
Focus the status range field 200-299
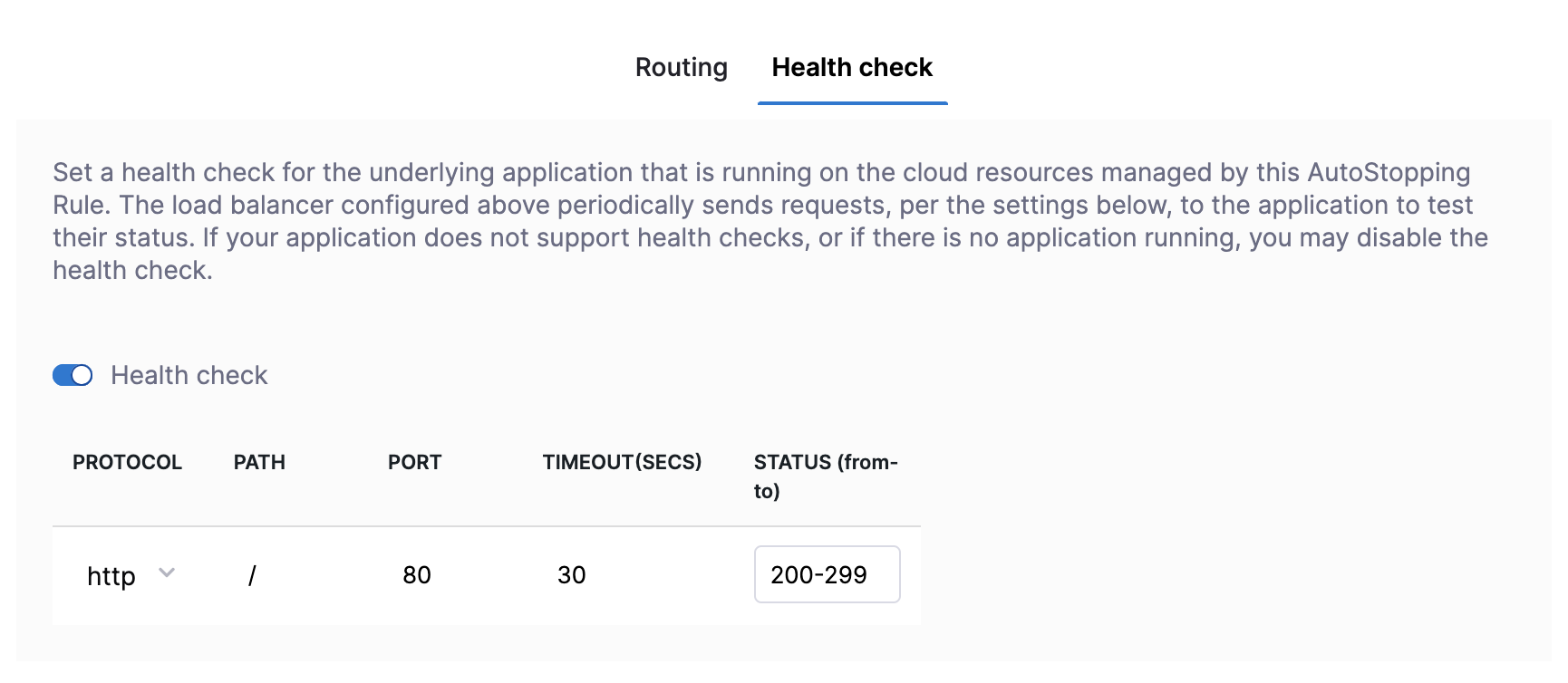[826, 574]
